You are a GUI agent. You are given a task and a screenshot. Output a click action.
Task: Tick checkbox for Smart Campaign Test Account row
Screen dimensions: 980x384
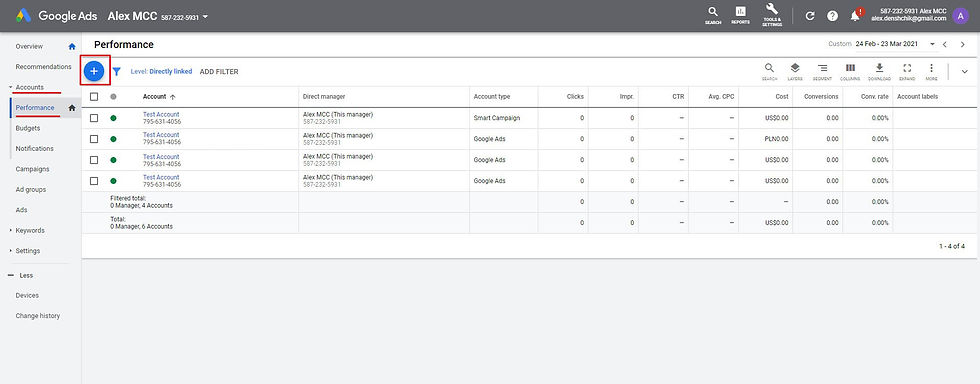(94, 118)
